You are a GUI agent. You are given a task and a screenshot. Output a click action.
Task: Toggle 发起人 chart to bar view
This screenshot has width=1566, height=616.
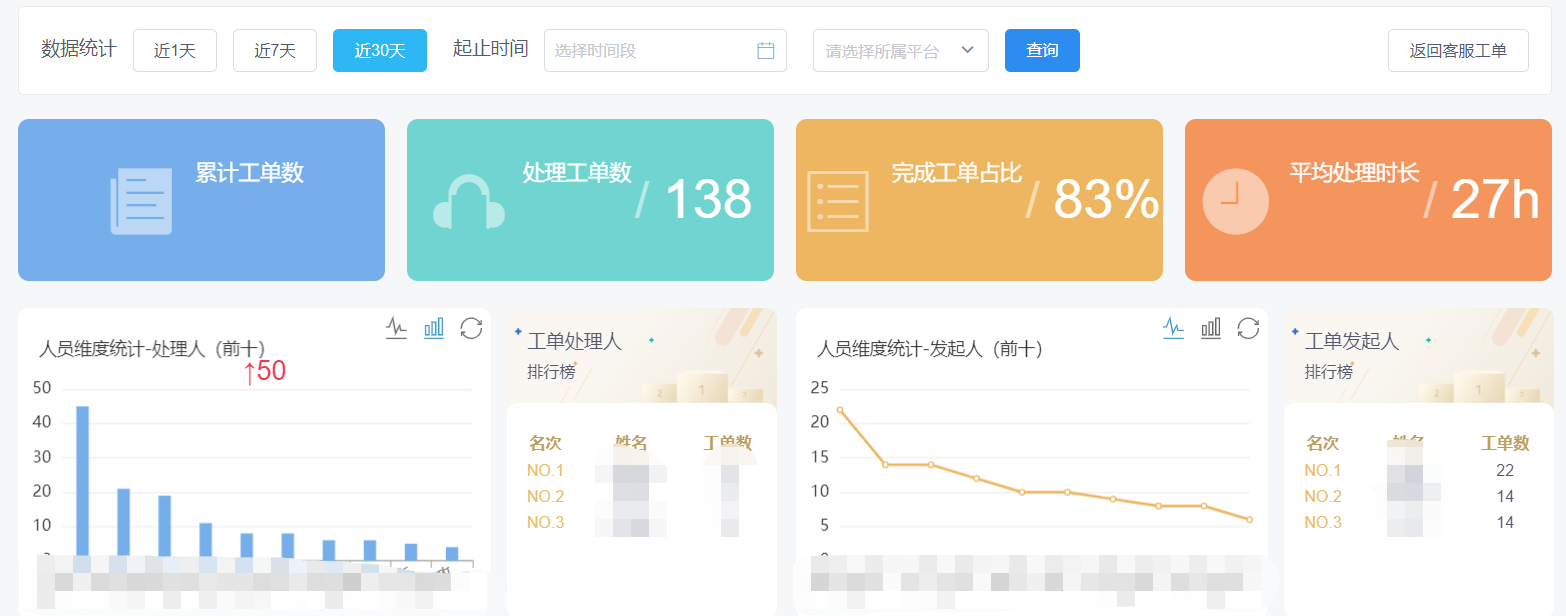(x=1210, y=328)
